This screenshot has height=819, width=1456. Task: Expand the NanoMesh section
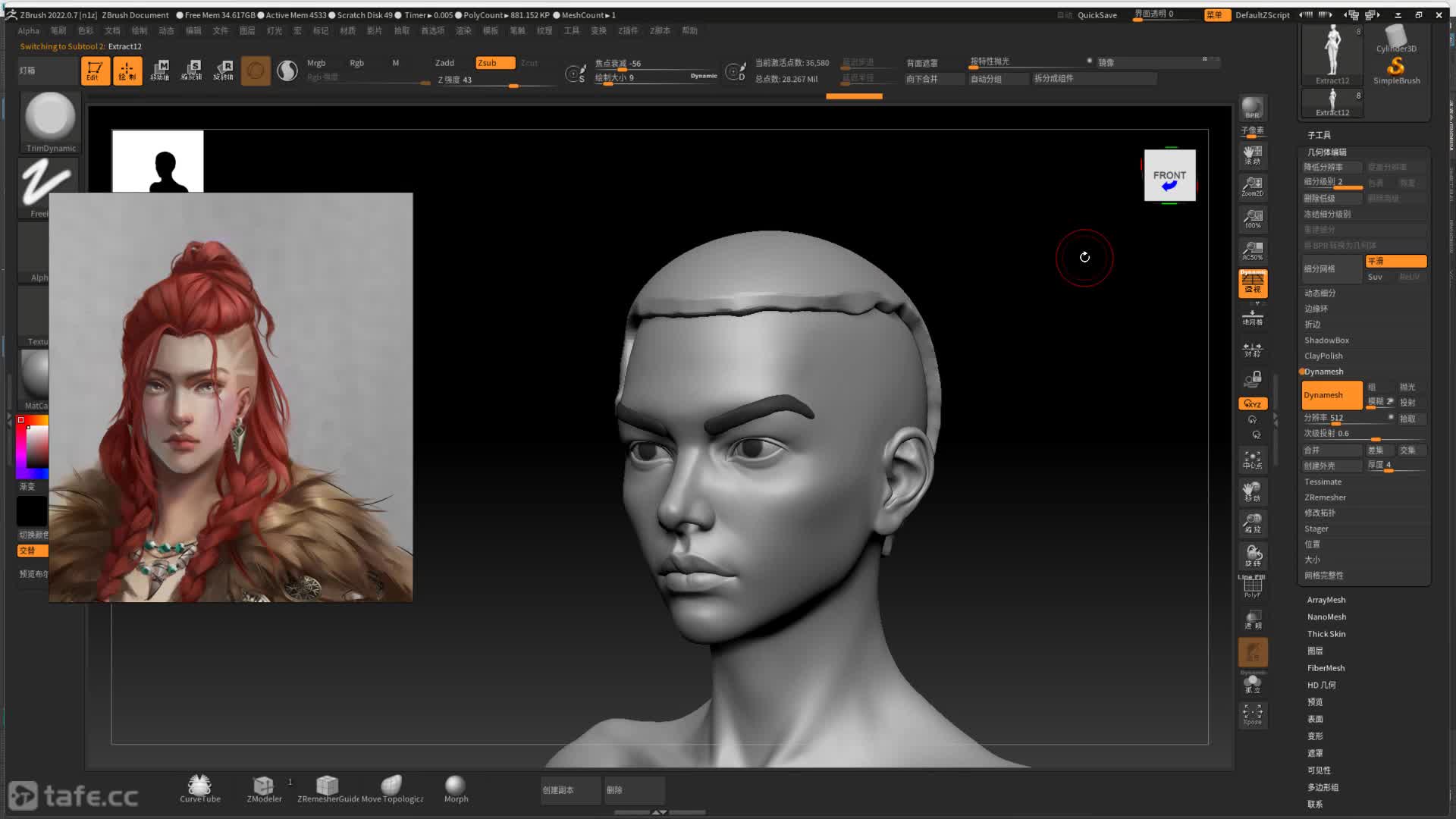tap(1326, 617)
